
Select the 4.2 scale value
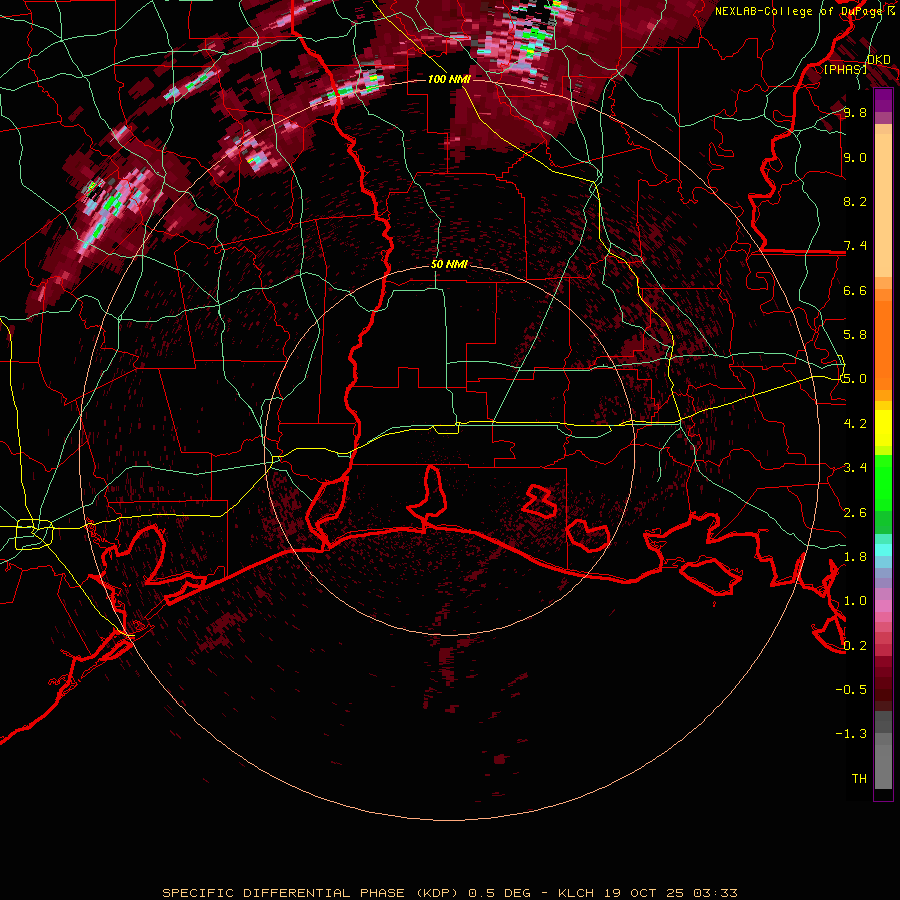(855, 424)
